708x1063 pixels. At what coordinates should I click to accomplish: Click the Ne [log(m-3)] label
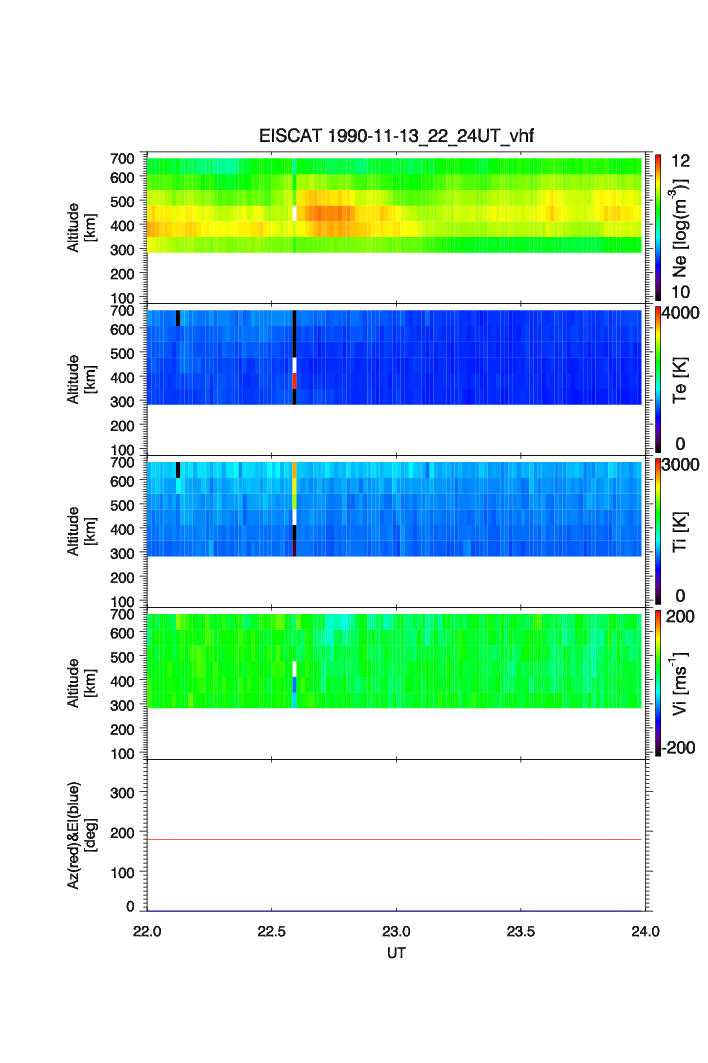(680, 228)
